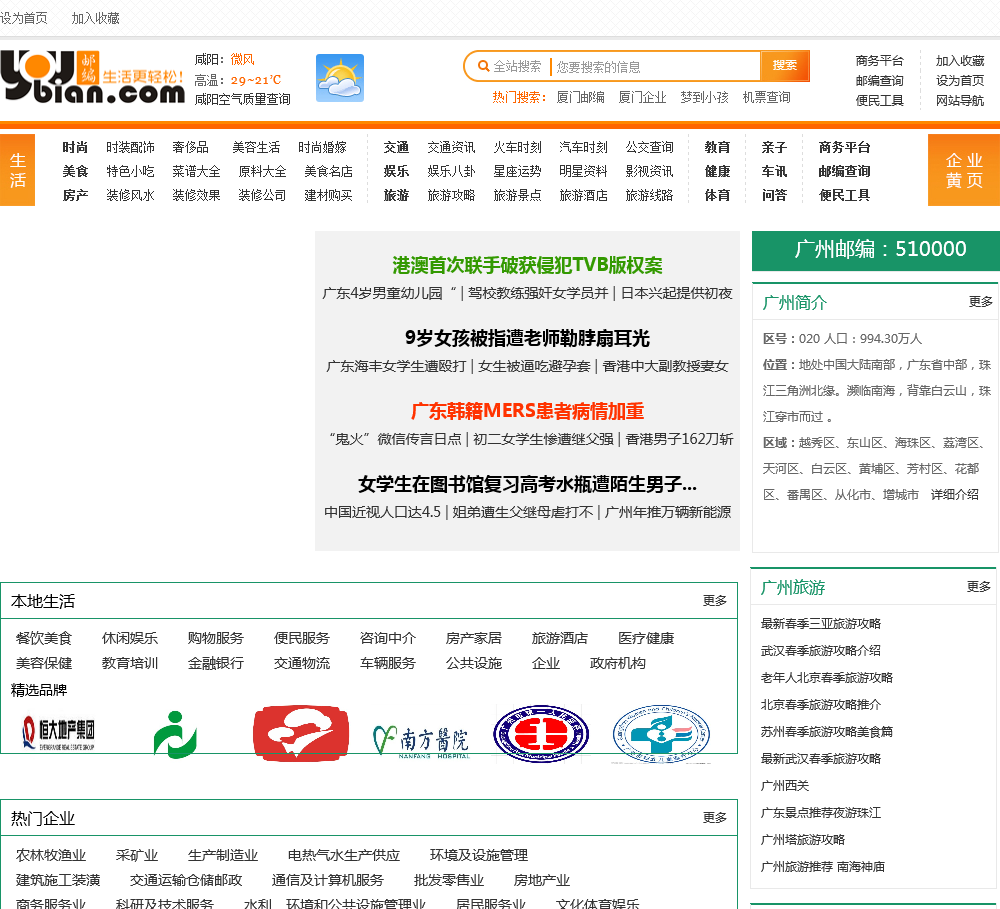Viewport: 1000px width, 909px height.
Task: Open 详细介绍 in 广州简介
Action: pyautogui.click(x=954, y=494)
